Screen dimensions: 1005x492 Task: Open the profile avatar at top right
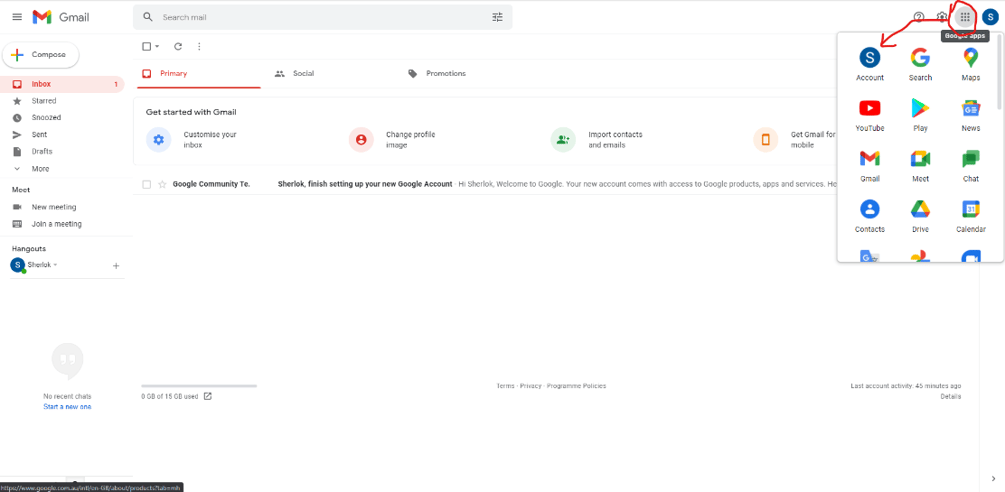tap(989, 17)
